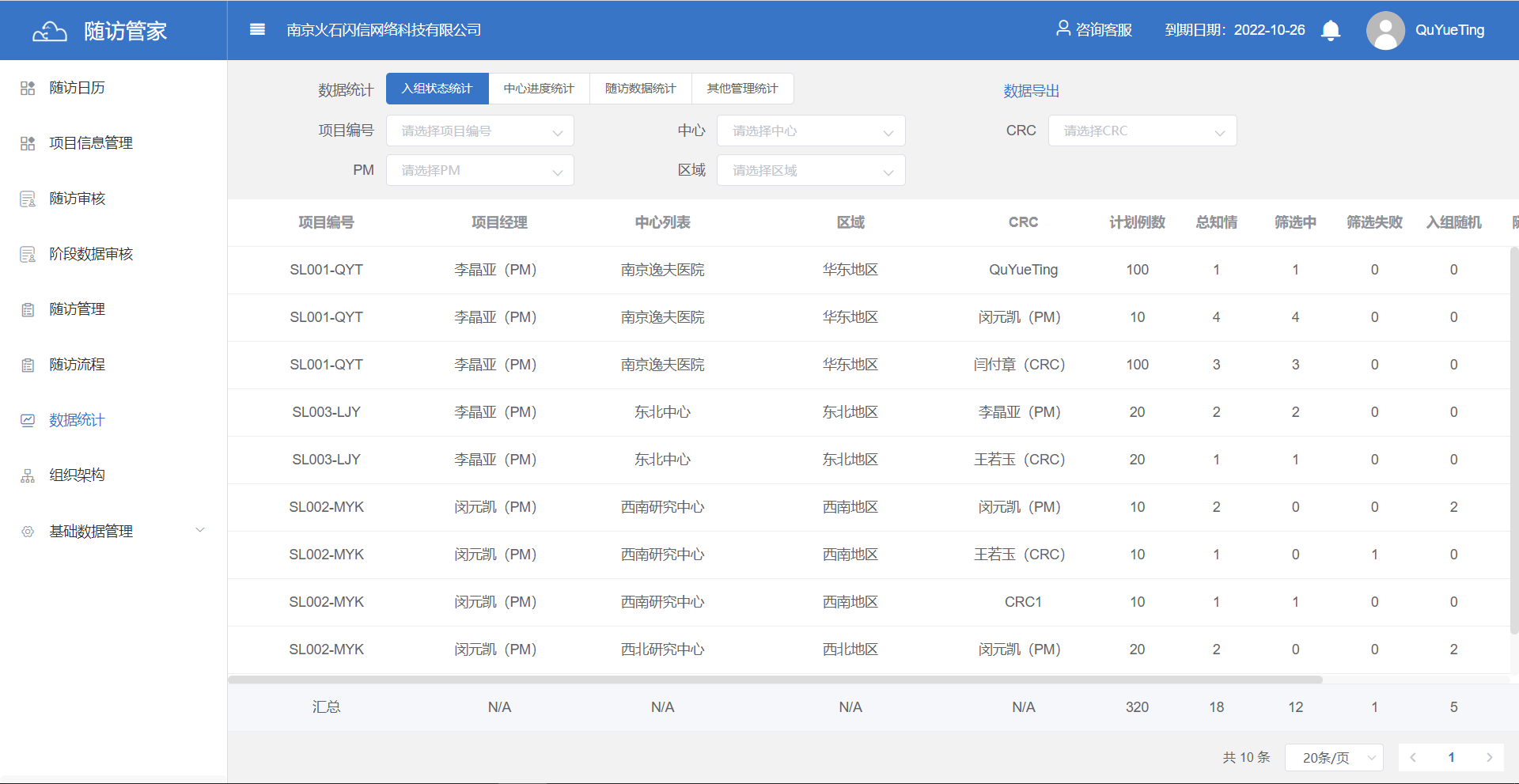Open the CRC selection dropdown
Viewport: 1519px width, 784px height.
point(1142,131)
